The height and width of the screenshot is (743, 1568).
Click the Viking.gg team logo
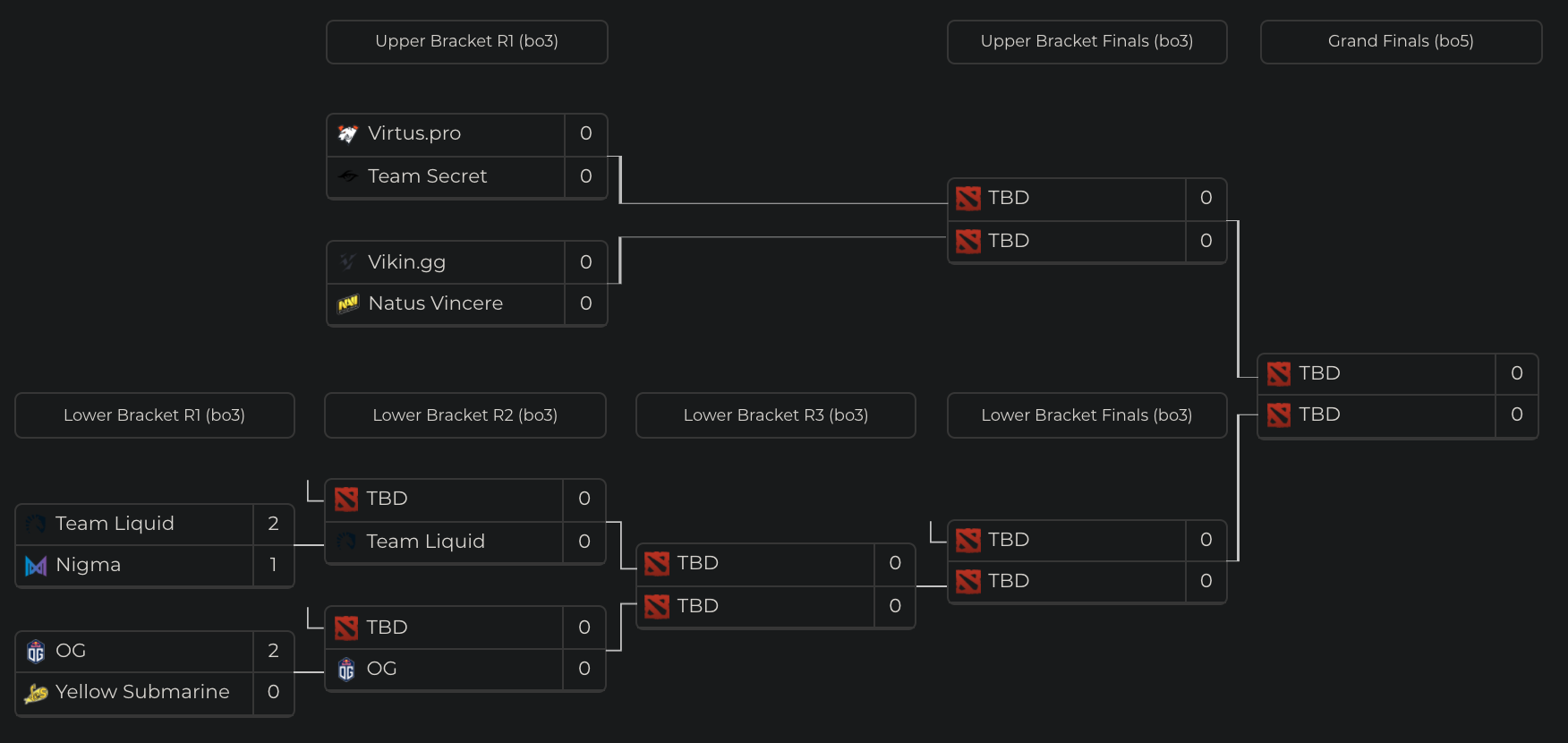(348, 262)
